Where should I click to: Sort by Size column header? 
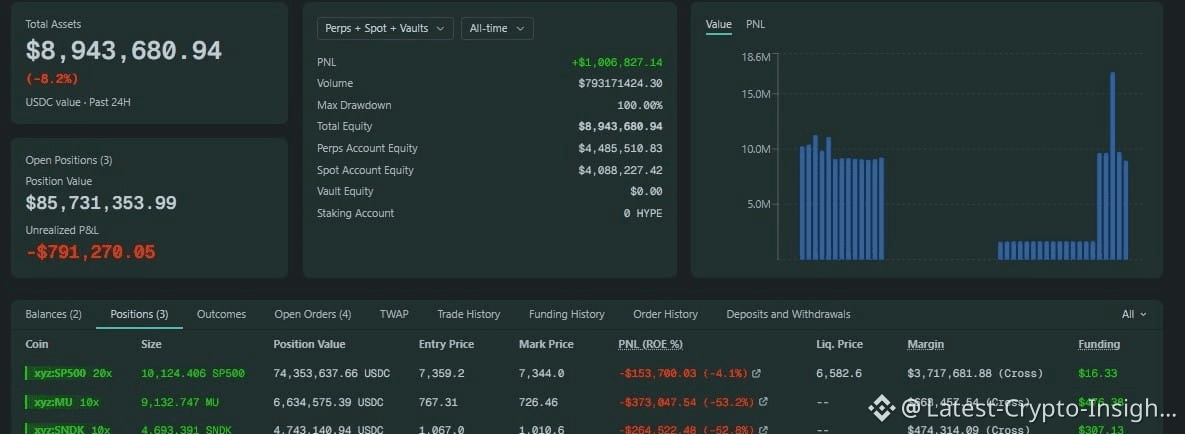tap(151, 344)
